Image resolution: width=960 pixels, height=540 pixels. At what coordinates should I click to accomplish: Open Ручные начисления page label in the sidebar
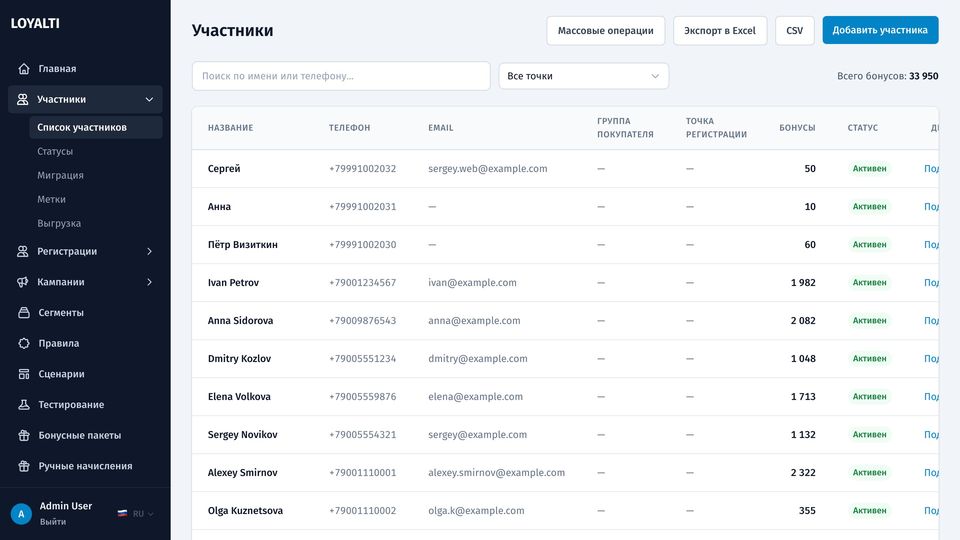85,465
